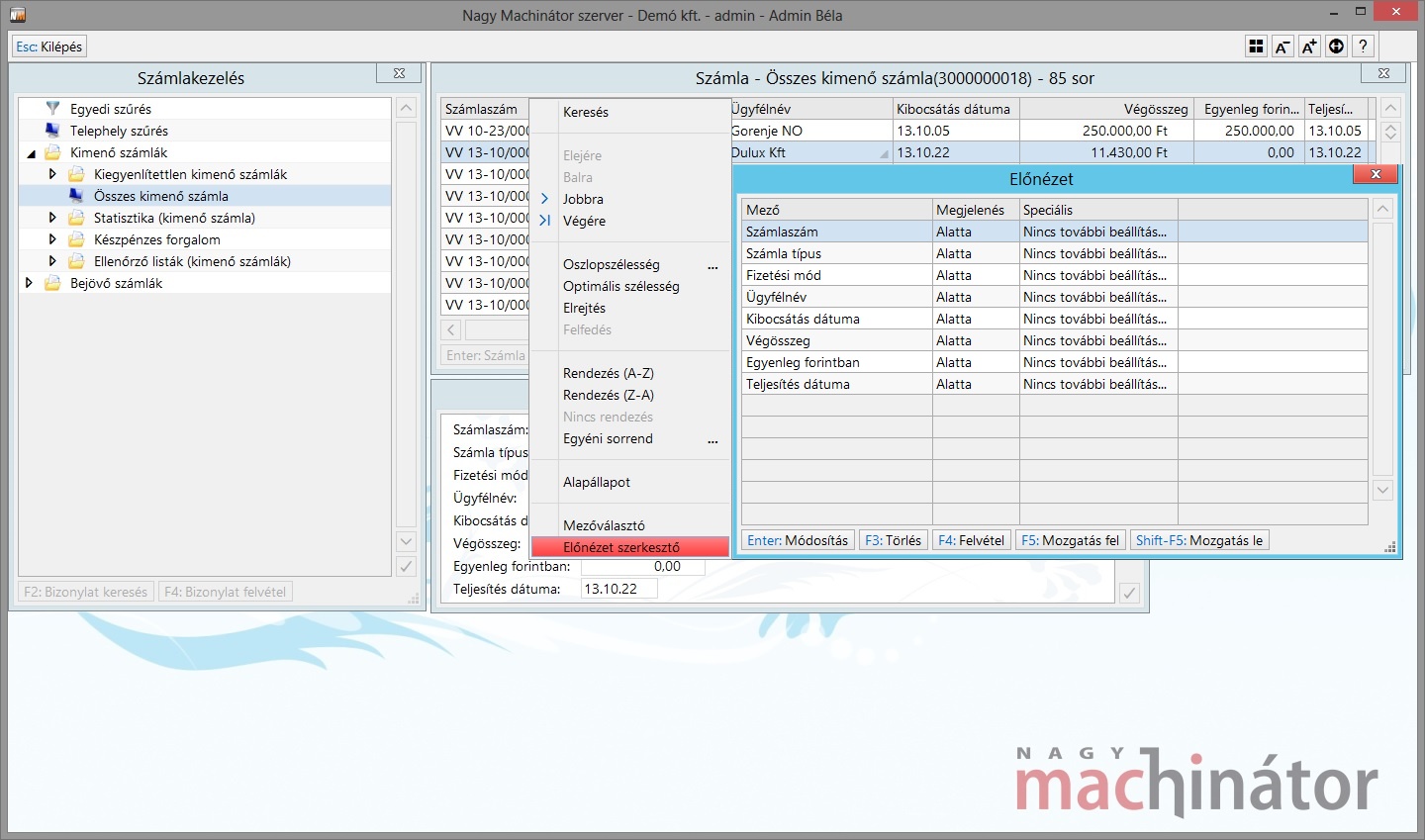Close the Számlakezelés panel
1425x840 pixels.
399,73
